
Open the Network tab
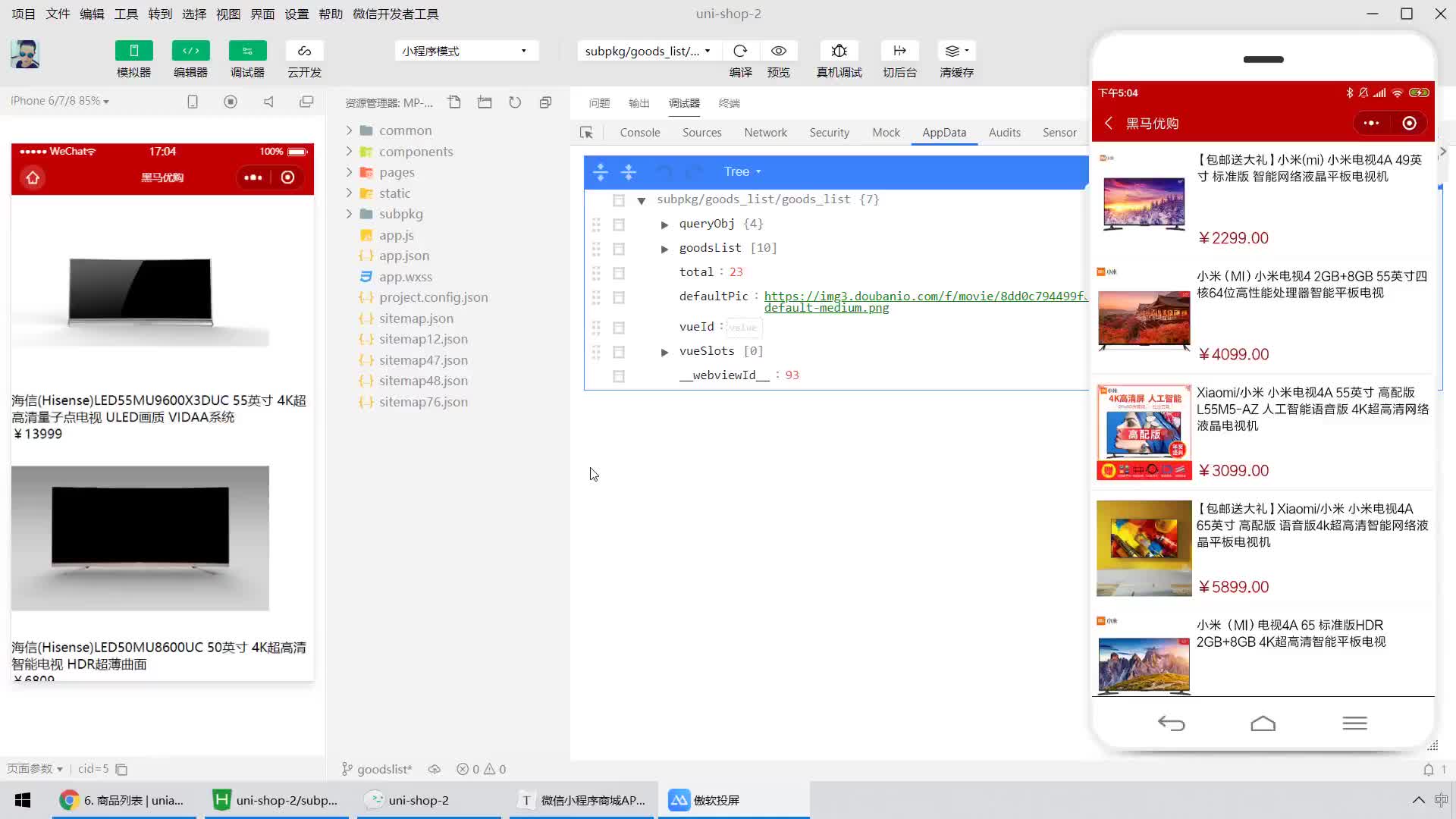click(765, 133)
